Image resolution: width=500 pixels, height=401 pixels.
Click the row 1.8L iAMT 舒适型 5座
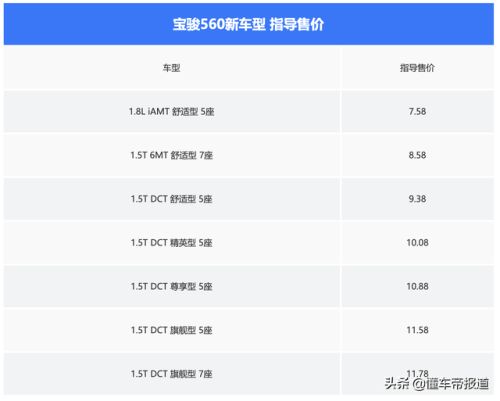click(x=172, y=111)
